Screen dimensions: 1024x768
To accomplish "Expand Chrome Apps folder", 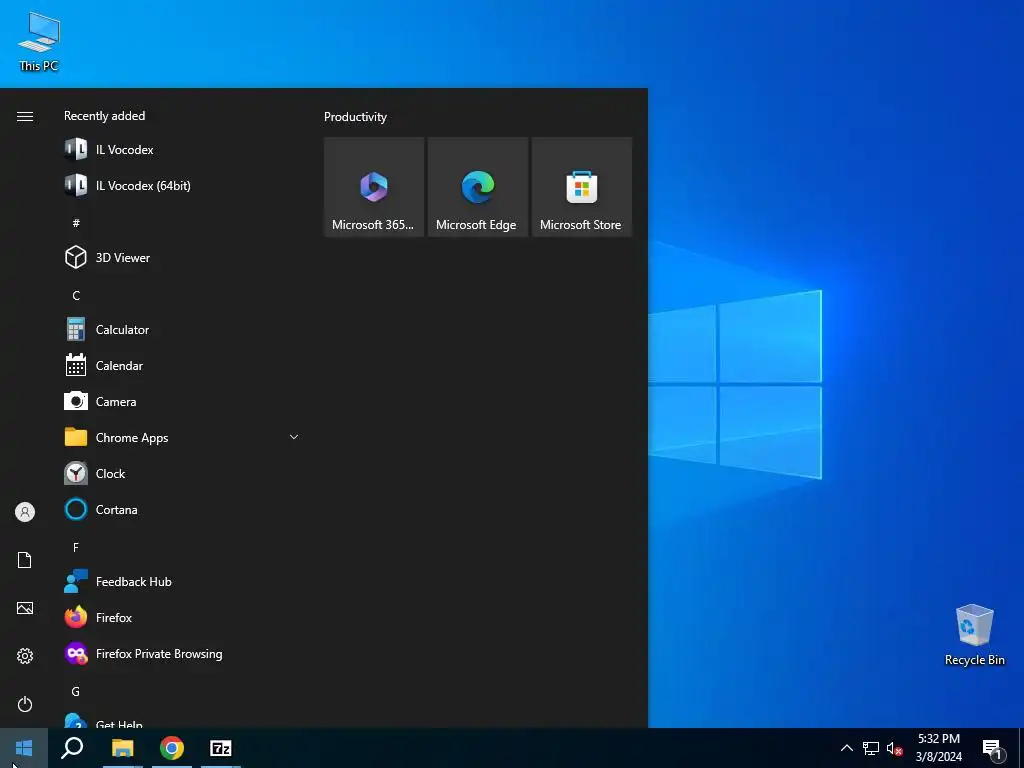I will [182, 438].
